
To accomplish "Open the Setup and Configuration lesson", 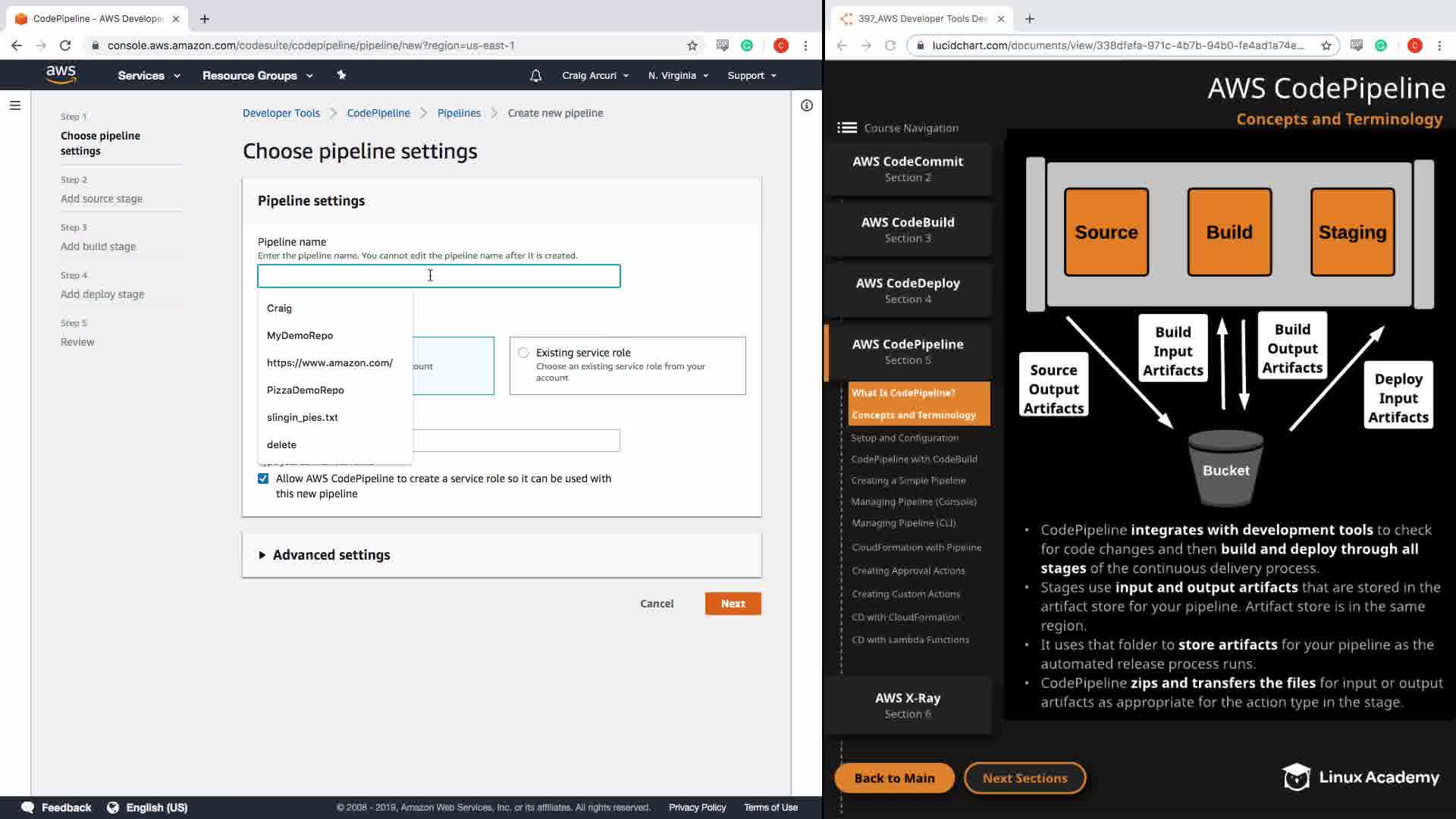I will (x=904, y=438).
